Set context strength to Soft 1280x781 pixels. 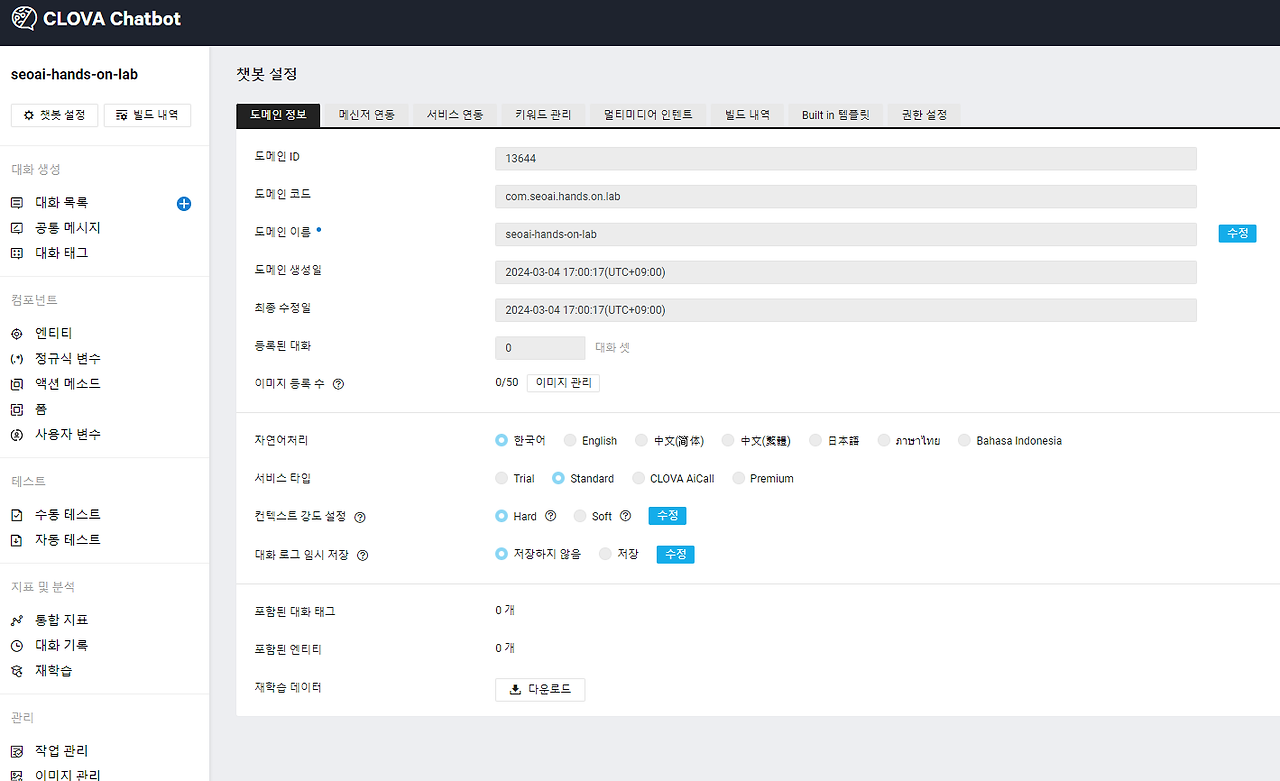(x=581, y=516)
